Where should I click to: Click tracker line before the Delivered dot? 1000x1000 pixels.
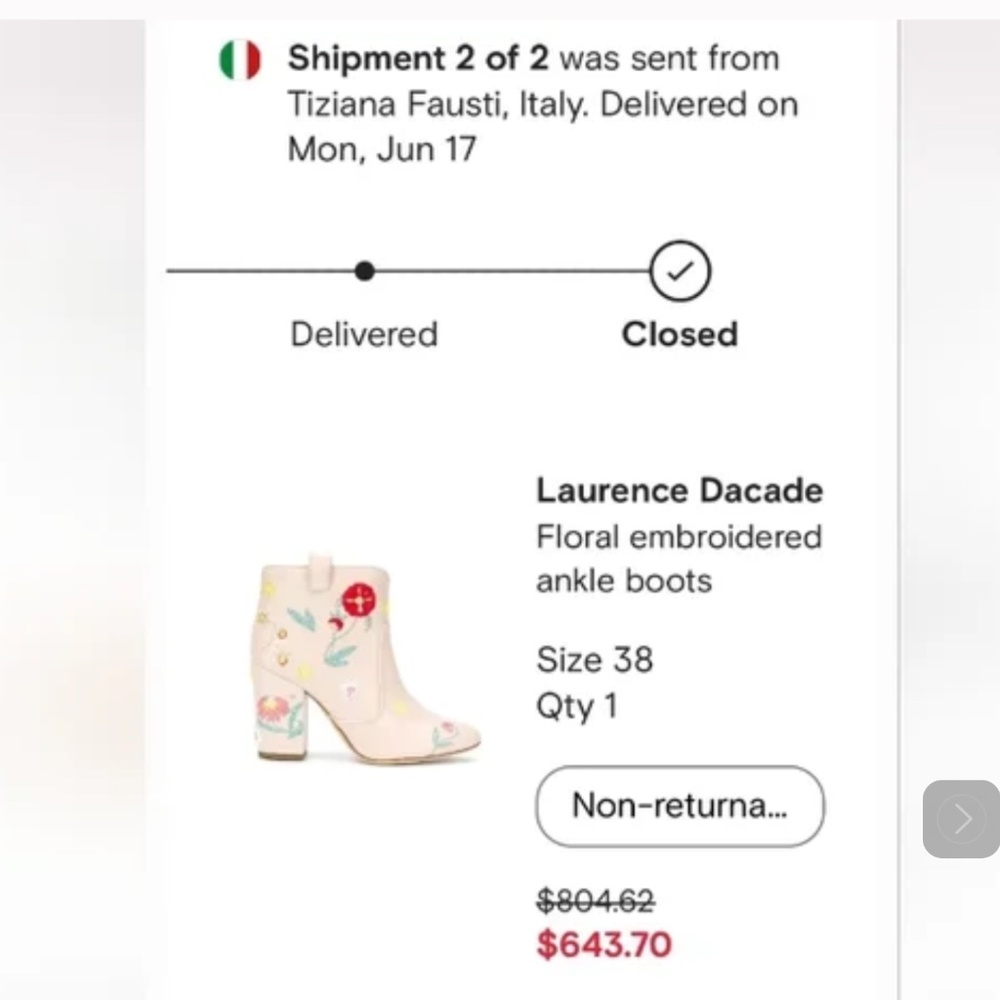click(260, 271)
